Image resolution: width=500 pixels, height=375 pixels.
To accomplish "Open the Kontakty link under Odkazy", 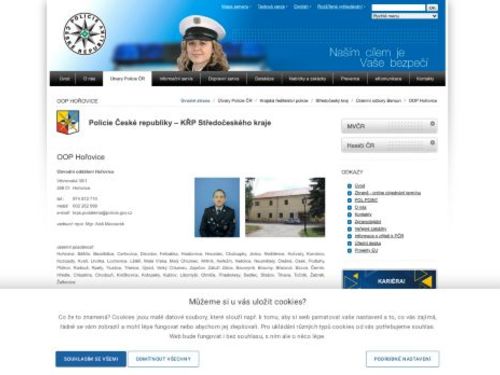I will tap(363, 215).
